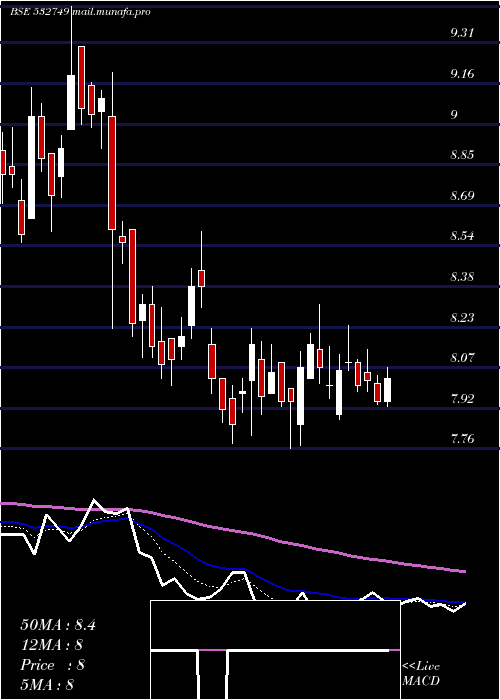500x700 pixels.
Task: Click the 7.92 price axis label
Action: 462,399
